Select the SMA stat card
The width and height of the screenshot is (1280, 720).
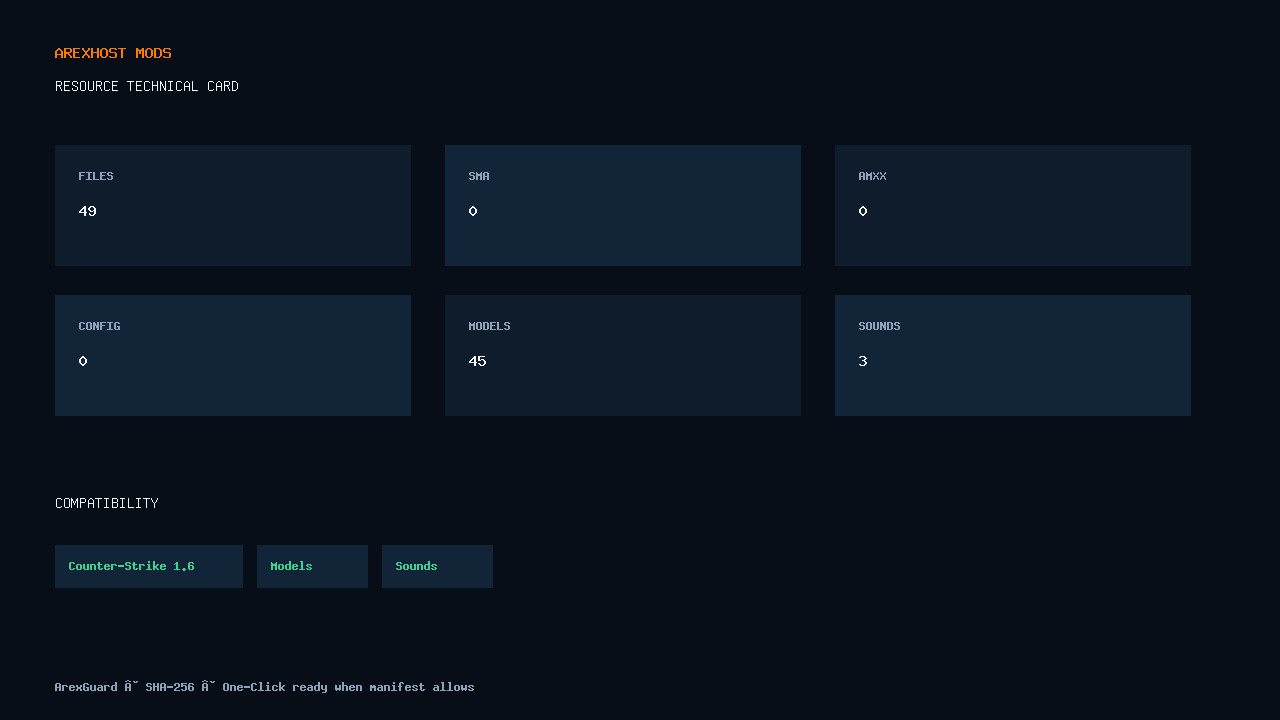point(623,205)
